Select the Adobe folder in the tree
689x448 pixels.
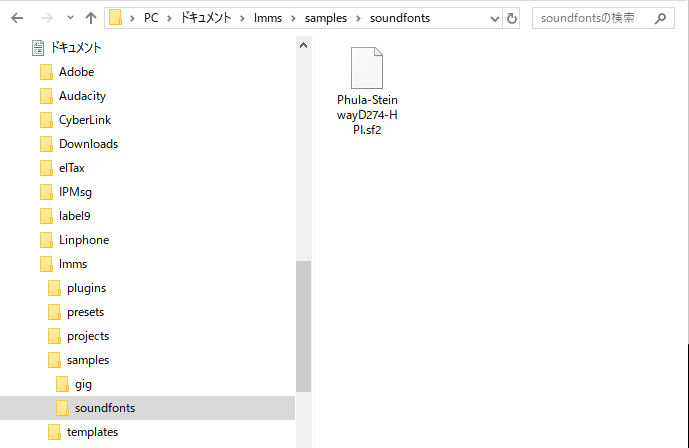pyautogui.click(x=76, y=72)
